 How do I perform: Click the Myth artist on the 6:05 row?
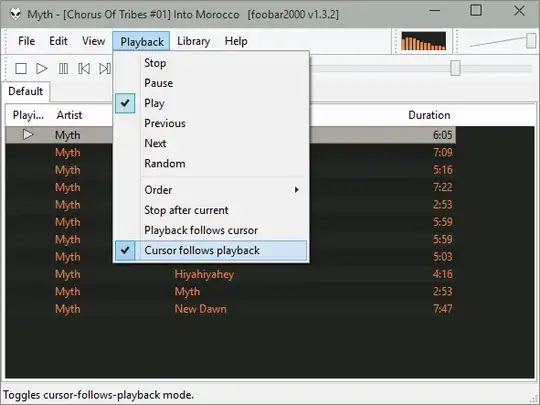pos(68,135)
